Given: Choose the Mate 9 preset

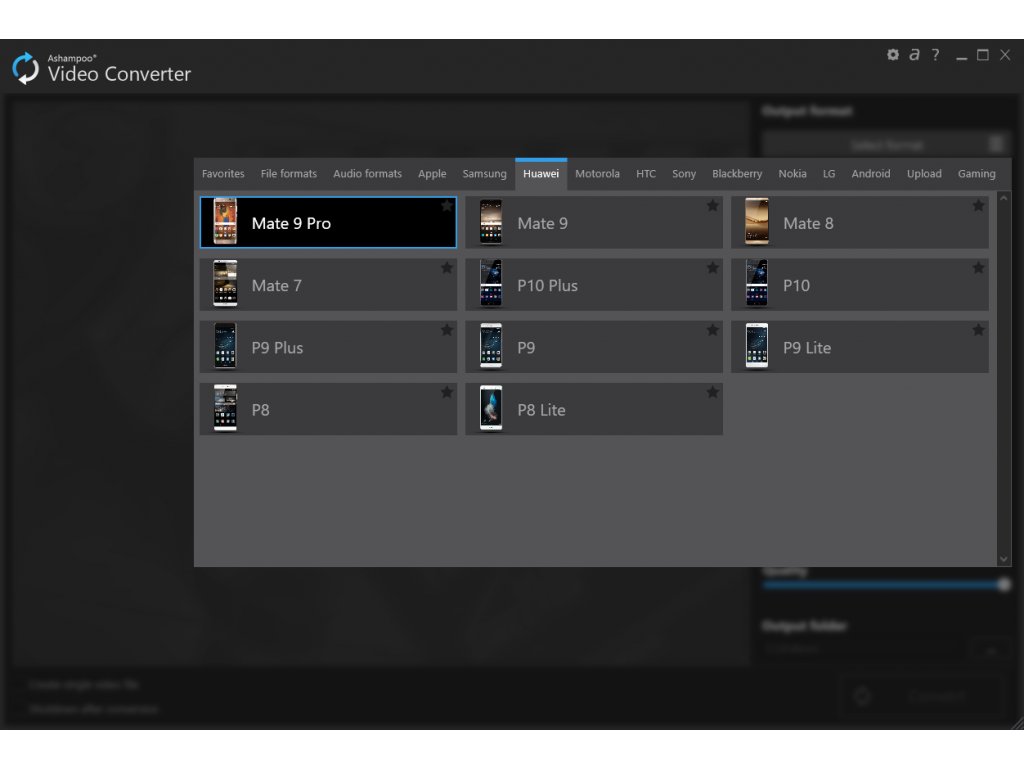Looking at the screenshot, I should pyautogui.click(x=594, y=223).
